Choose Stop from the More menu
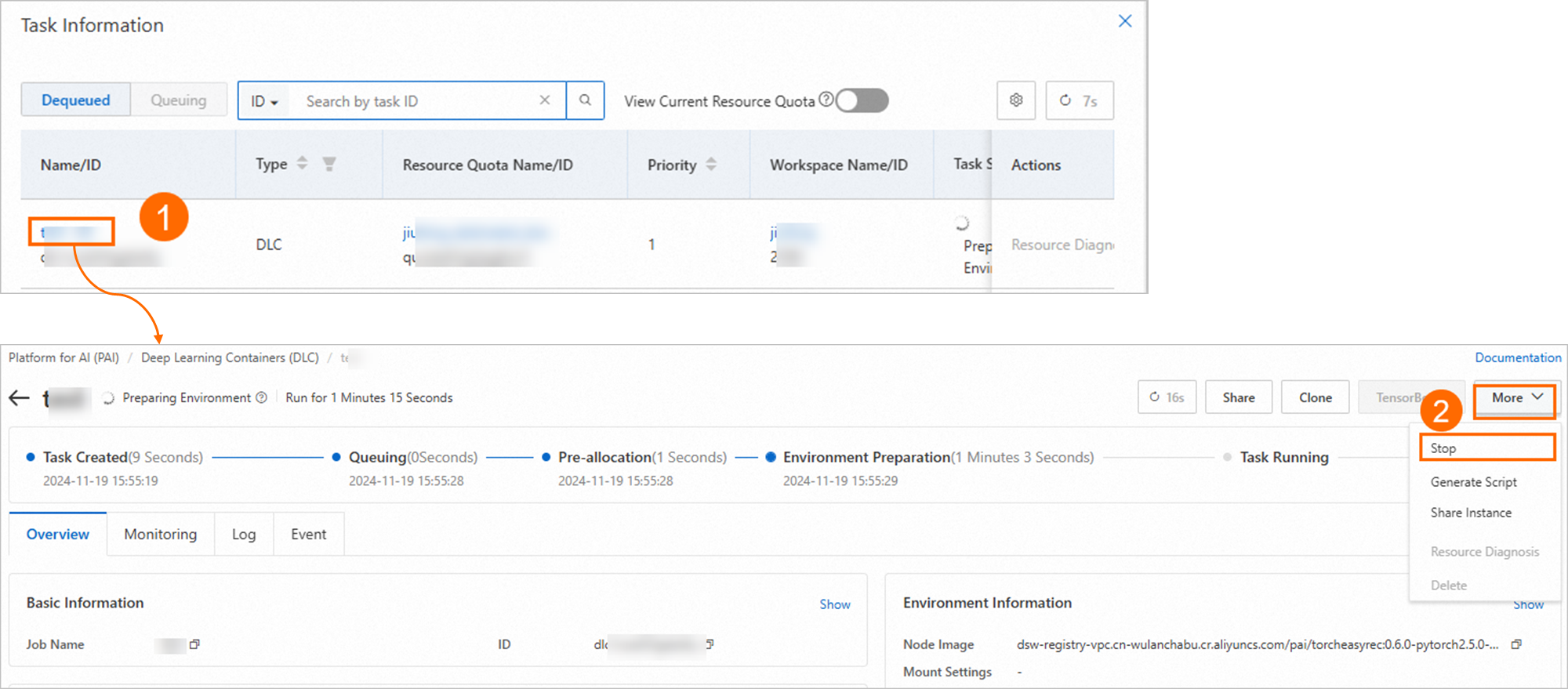 point(1486,448)
